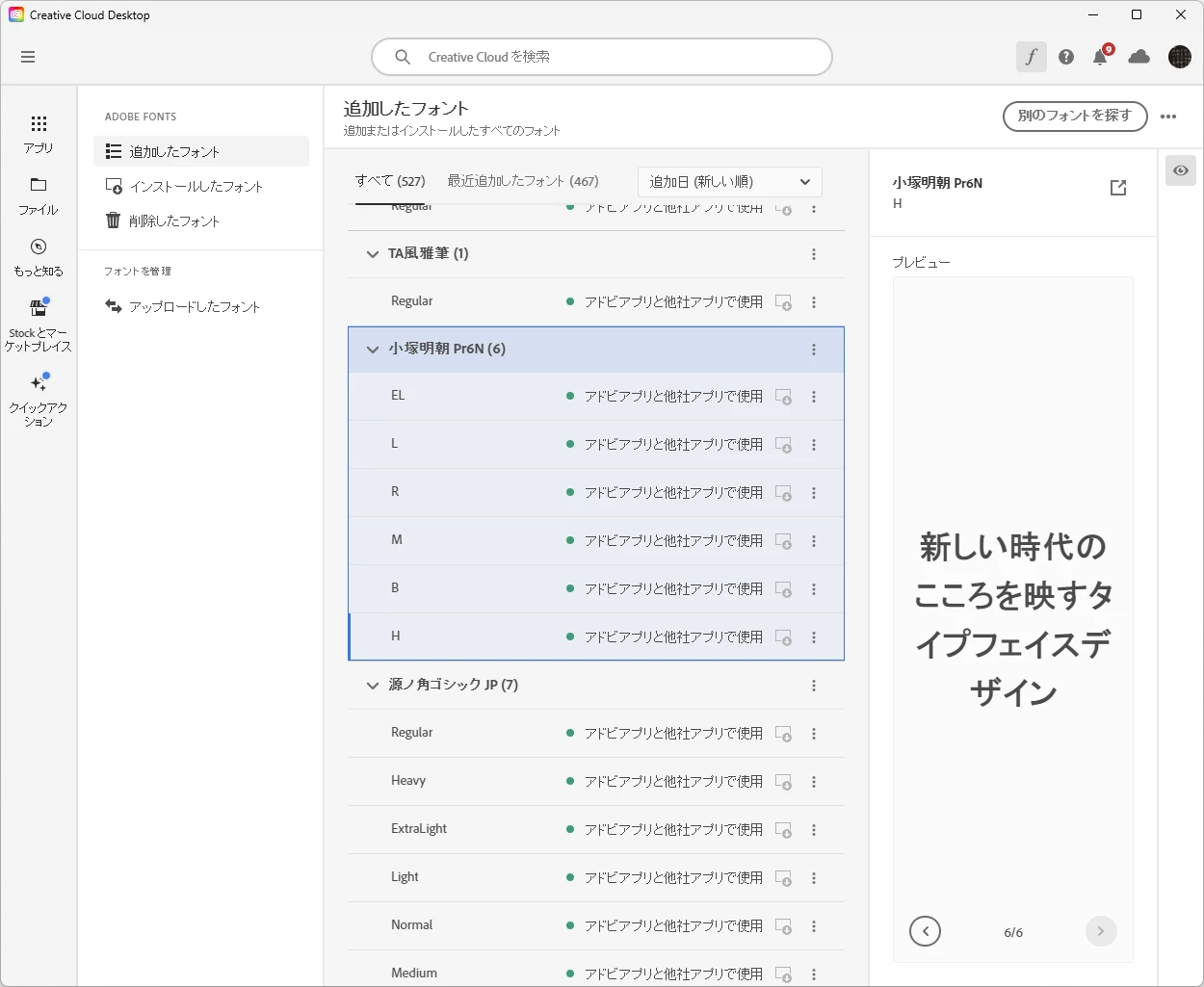The image size is (1204, 987).
Task: Open options menu for 小塚明朝 M row
Action: coord(814,541)
